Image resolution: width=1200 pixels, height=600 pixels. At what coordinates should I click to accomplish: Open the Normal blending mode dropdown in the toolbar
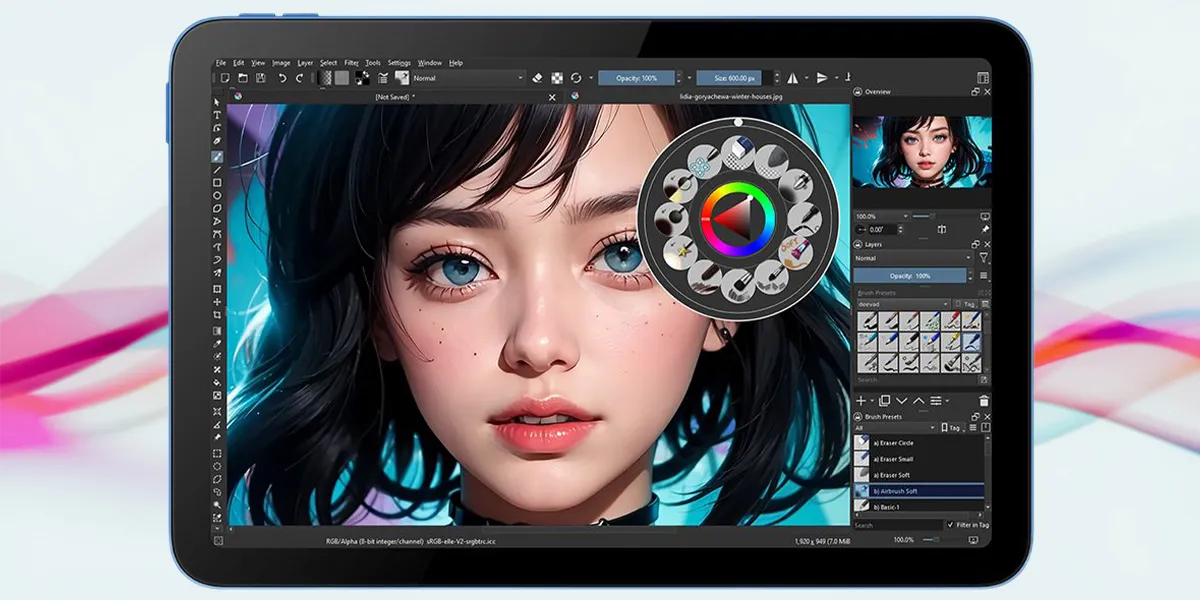coord(466,78)
